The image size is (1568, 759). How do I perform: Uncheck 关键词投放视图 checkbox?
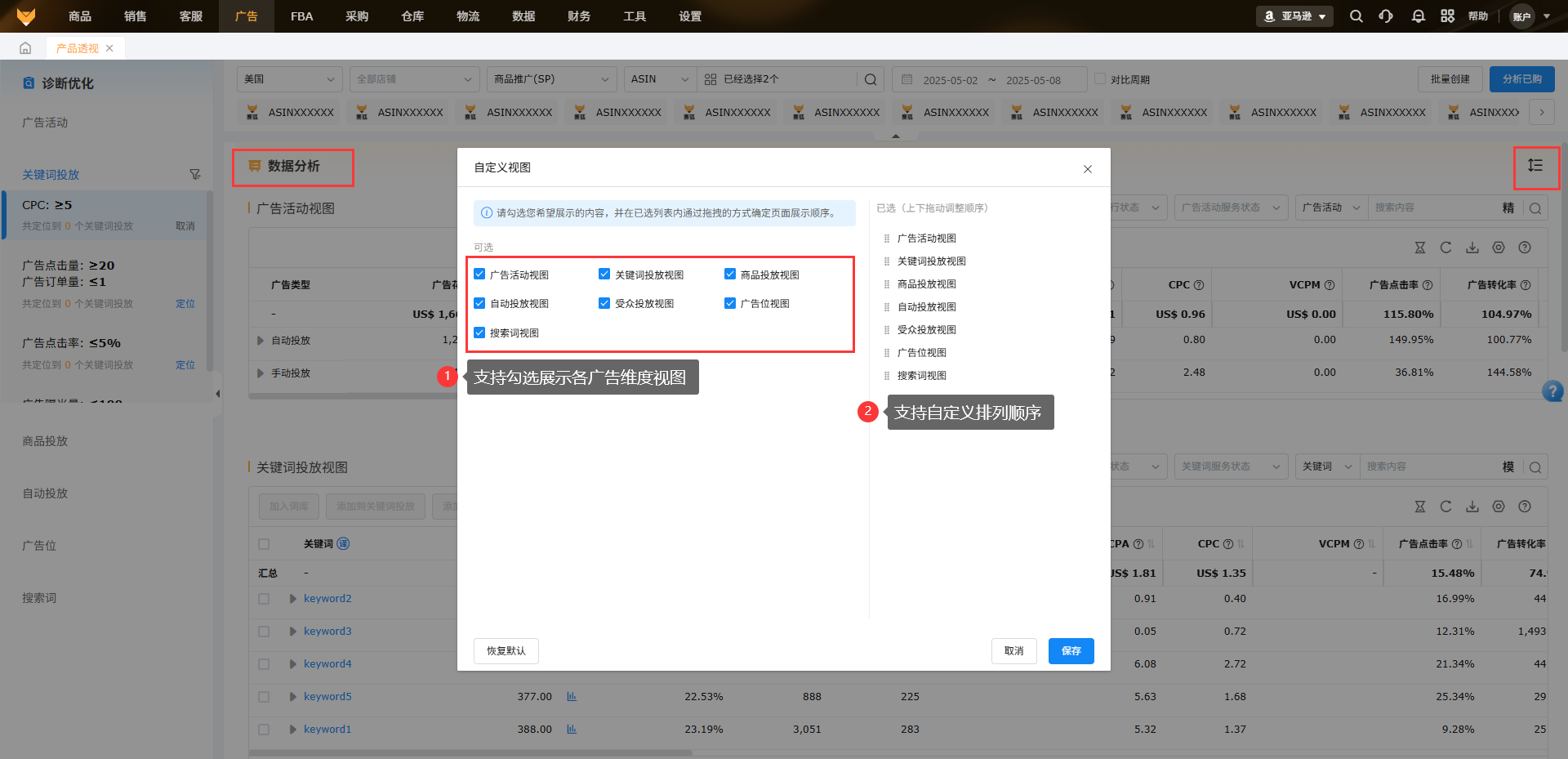tap(604, 275)
